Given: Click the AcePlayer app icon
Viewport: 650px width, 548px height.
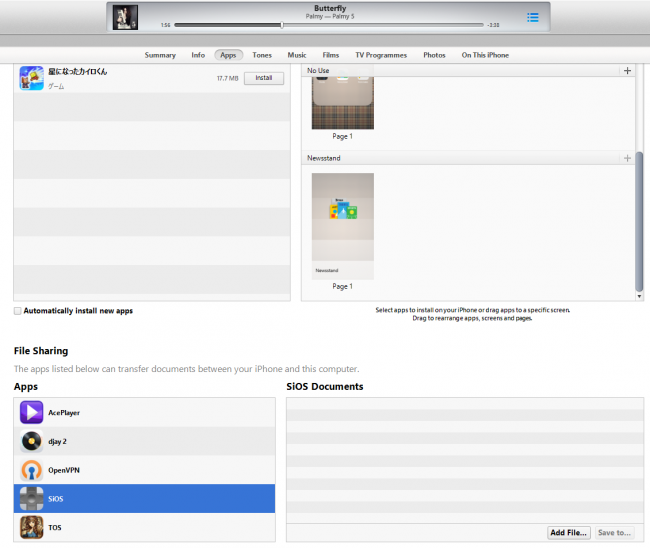Looking at the screenshot, I should click(32, 412).
